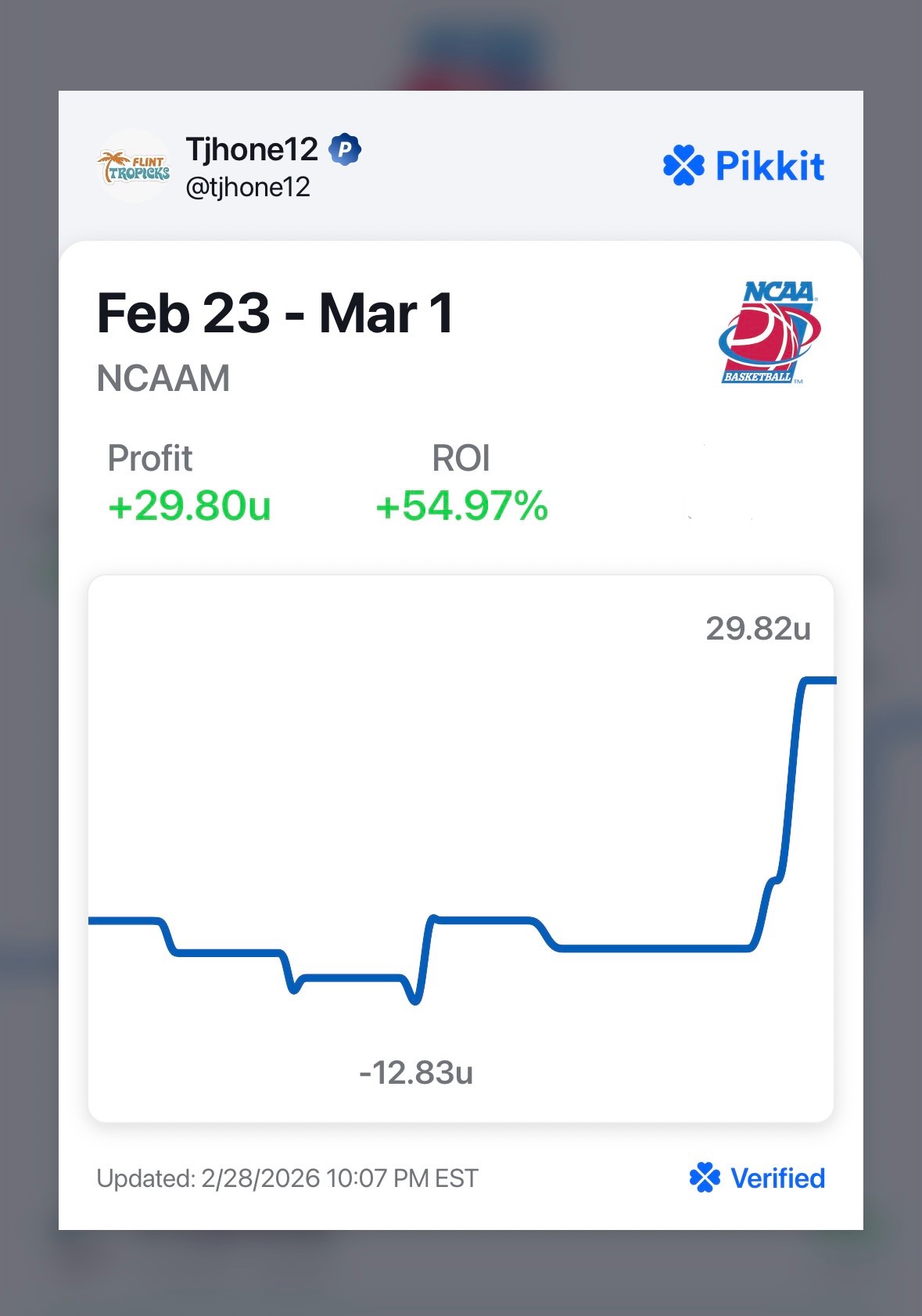This screenshot has width=922, height=1316.
Task: Tap the Flint Tropicks profile avatar
Action: point(134,167)
